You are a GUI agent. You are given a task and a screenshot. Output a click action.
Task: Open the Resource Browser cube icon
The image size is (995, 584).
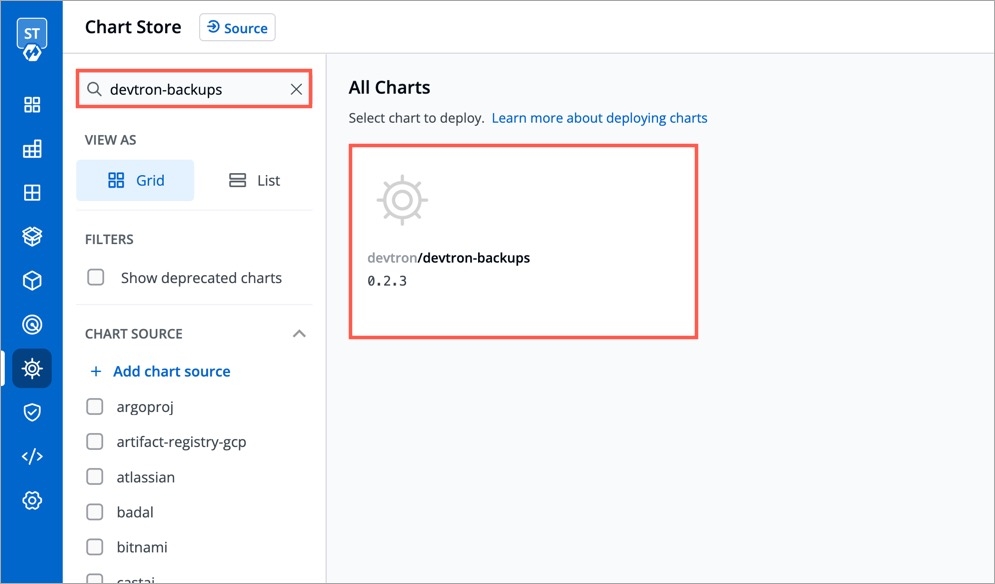(x=32, y=281)
